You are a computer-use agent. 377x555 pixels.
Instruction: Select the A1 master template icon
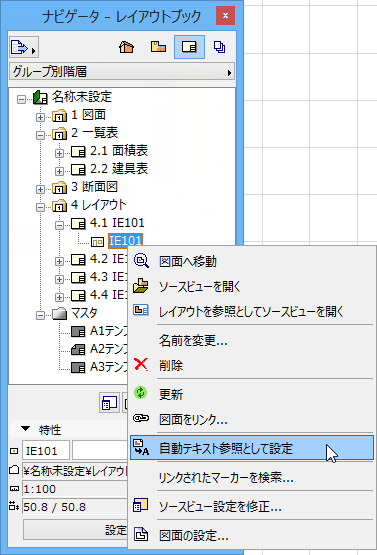[x=78, y=332]
